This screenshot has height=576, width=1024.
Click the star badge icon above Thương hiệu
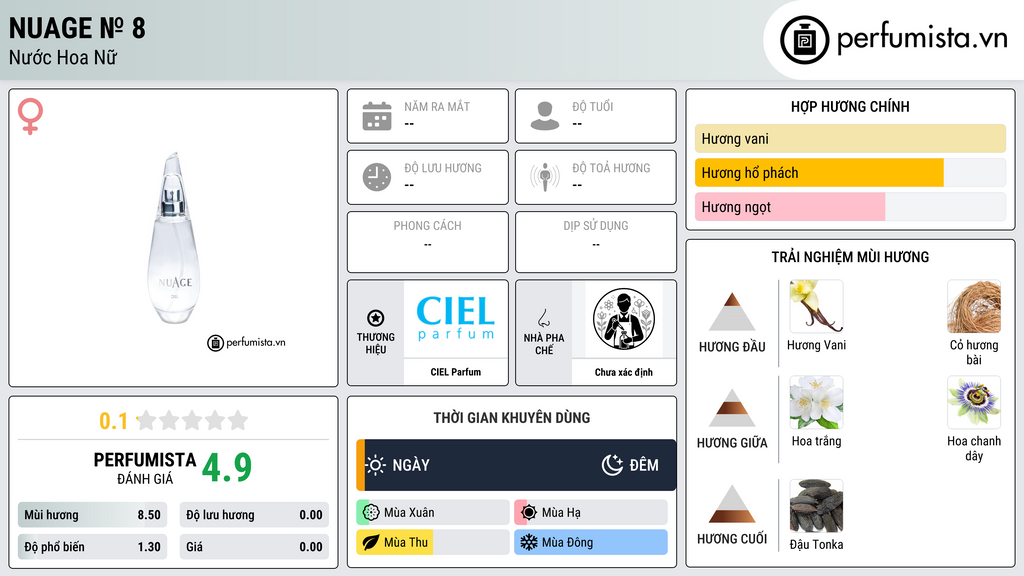pos(376,318)
